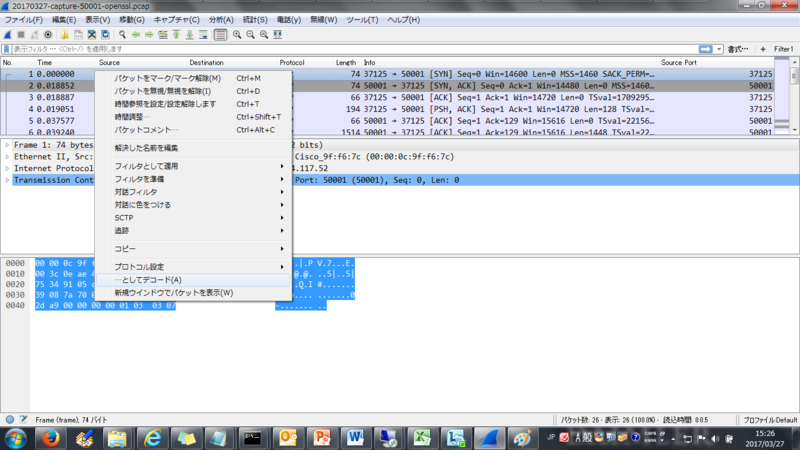Screen dimensions: 800x450
Task: Reload this capture file icon
Action: (x=105, y=35)
